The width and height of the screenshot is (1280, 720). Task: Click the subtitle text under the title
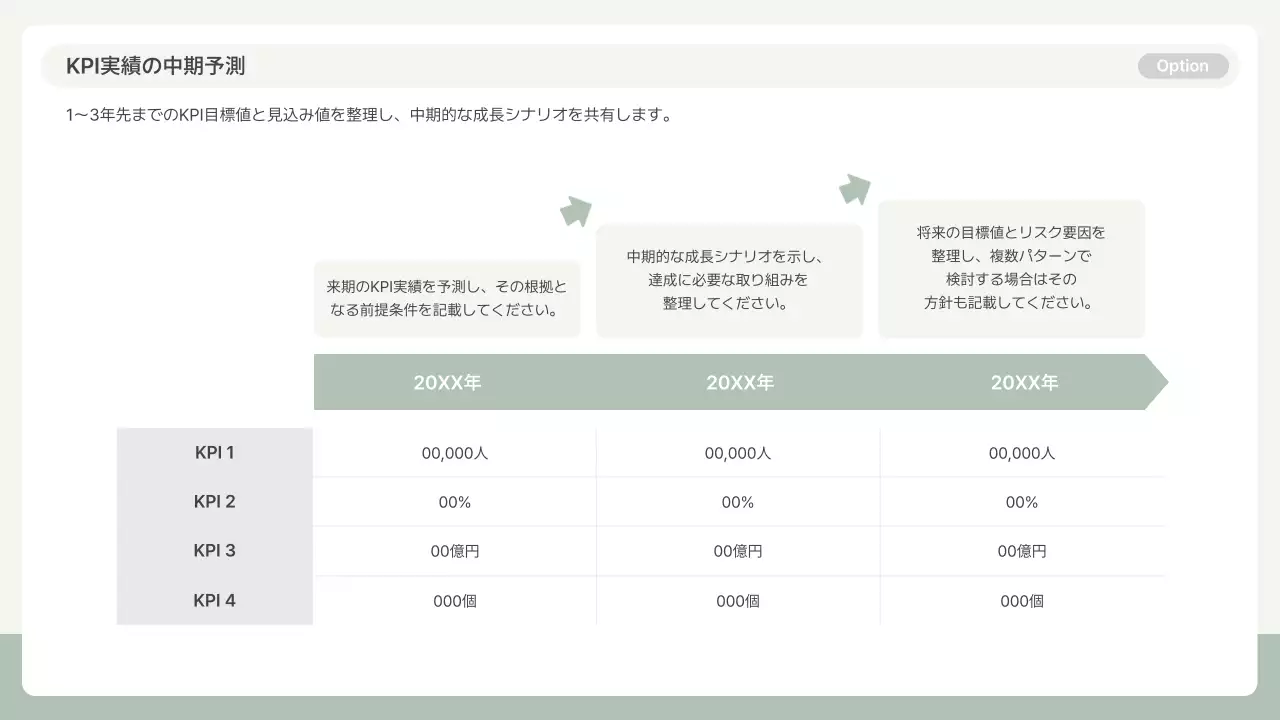click(368, 113)
